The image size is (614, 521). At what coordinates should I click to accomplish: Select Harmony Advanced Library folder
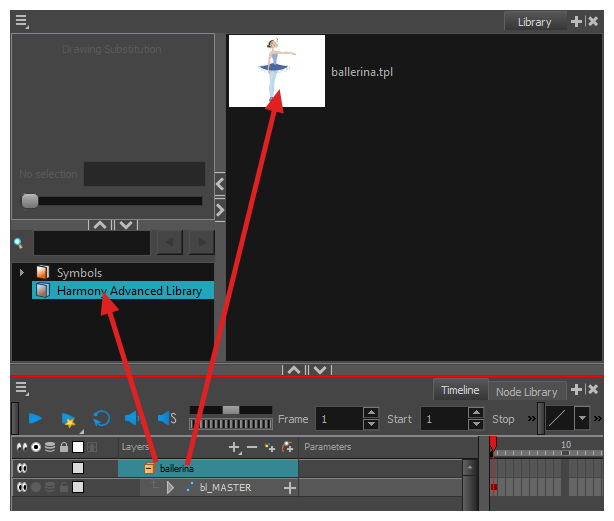(128, 291)
